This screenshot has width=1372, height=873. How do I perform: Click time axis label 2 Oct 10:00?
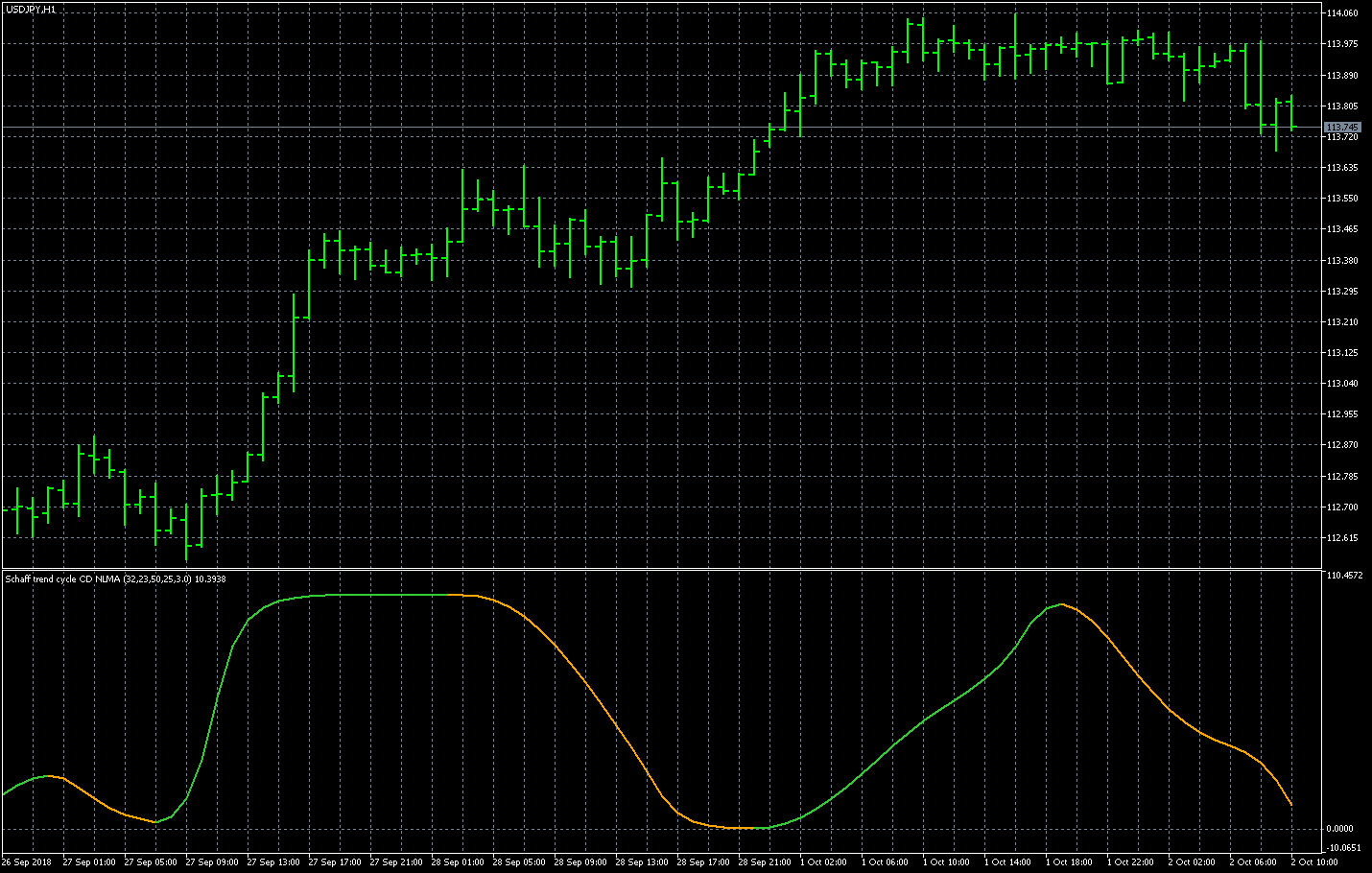(x=1314, y=862)
